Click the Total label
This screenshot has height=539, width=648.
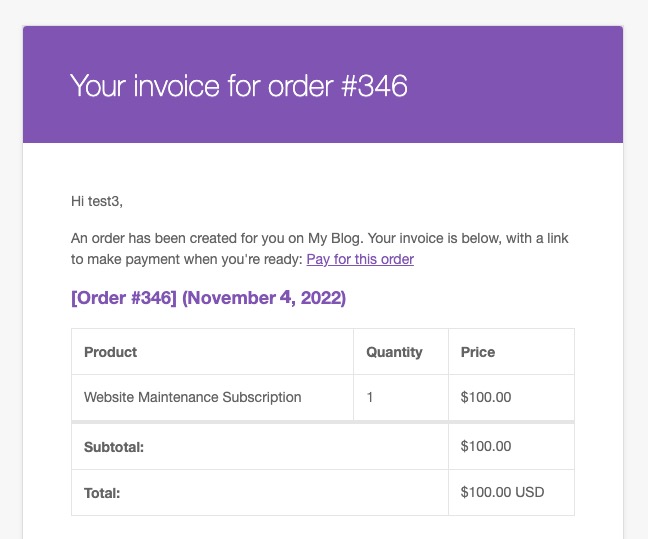pyautogui.click(x=103, y=493)
